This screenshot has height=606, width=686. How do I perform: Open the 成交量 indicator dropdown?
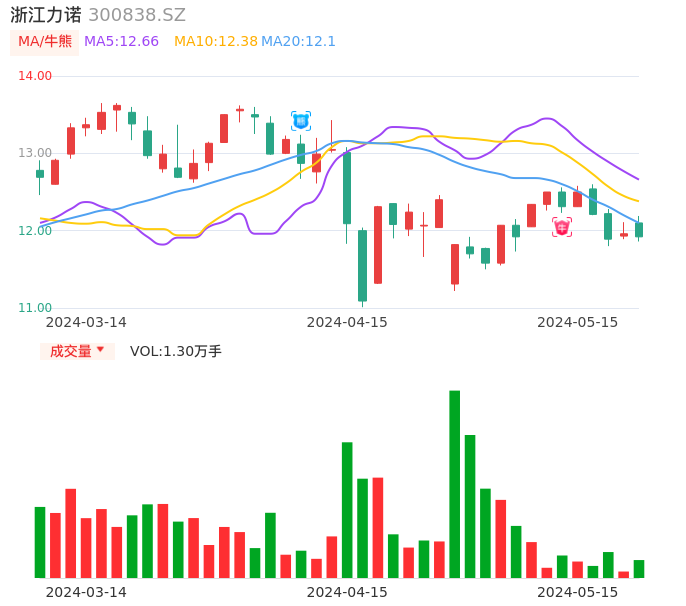77,351
